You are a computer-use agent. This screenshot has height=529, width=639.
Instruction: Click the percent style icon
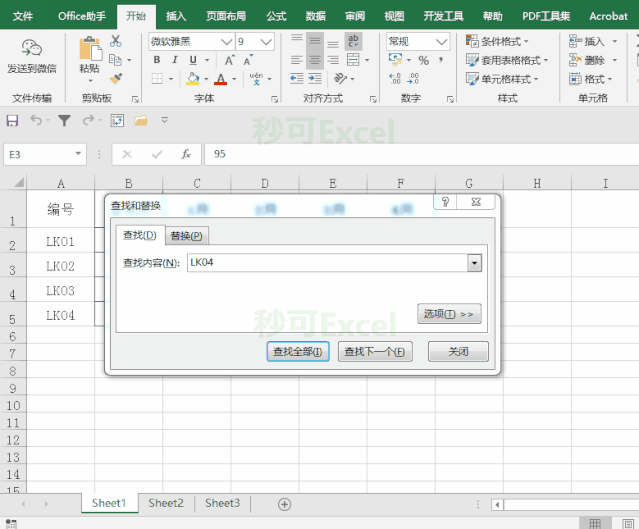[x=423, y=60]
